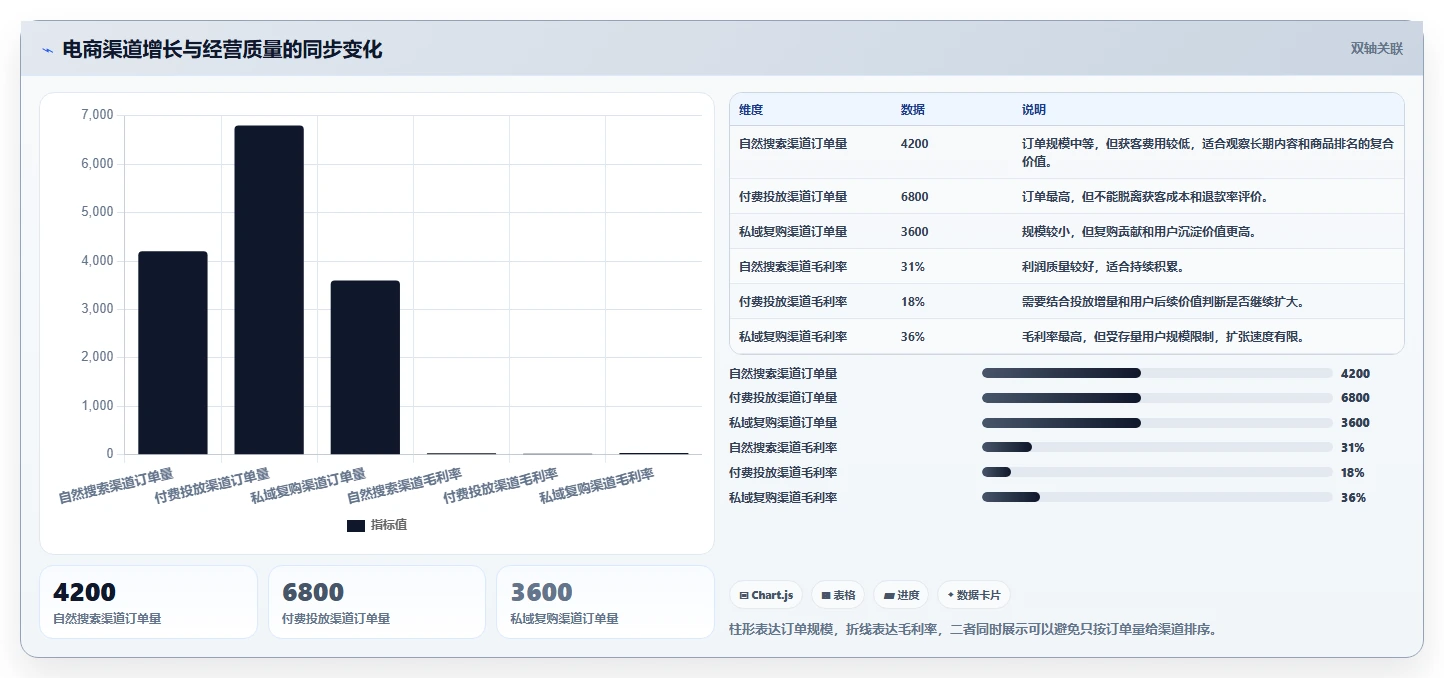The image size is (1444, 678).
Task: Click the progress bar showing 36%
Action: click(x=1157, y=497)
